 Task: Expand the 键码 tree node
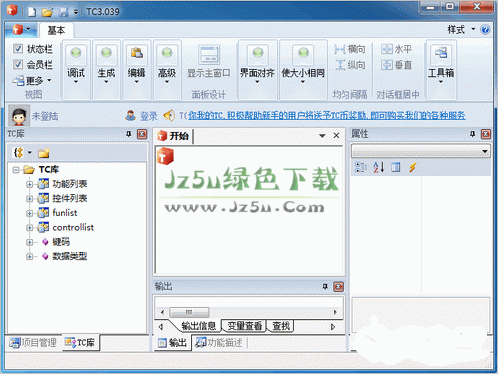pyautogui.click(x=30, y=242)
